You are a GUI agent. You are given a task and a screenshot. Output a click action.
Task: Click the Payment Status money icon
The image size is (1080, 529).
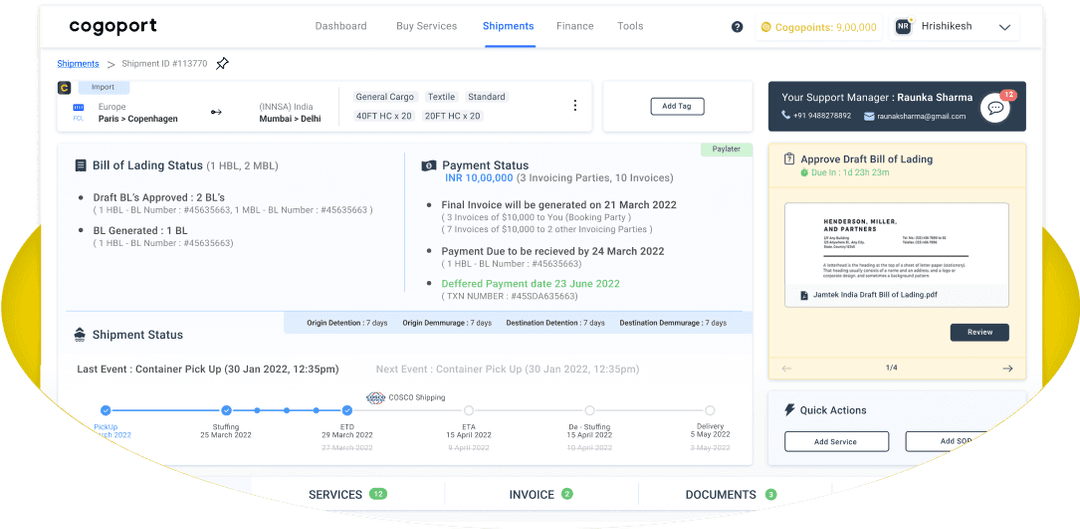428,166
